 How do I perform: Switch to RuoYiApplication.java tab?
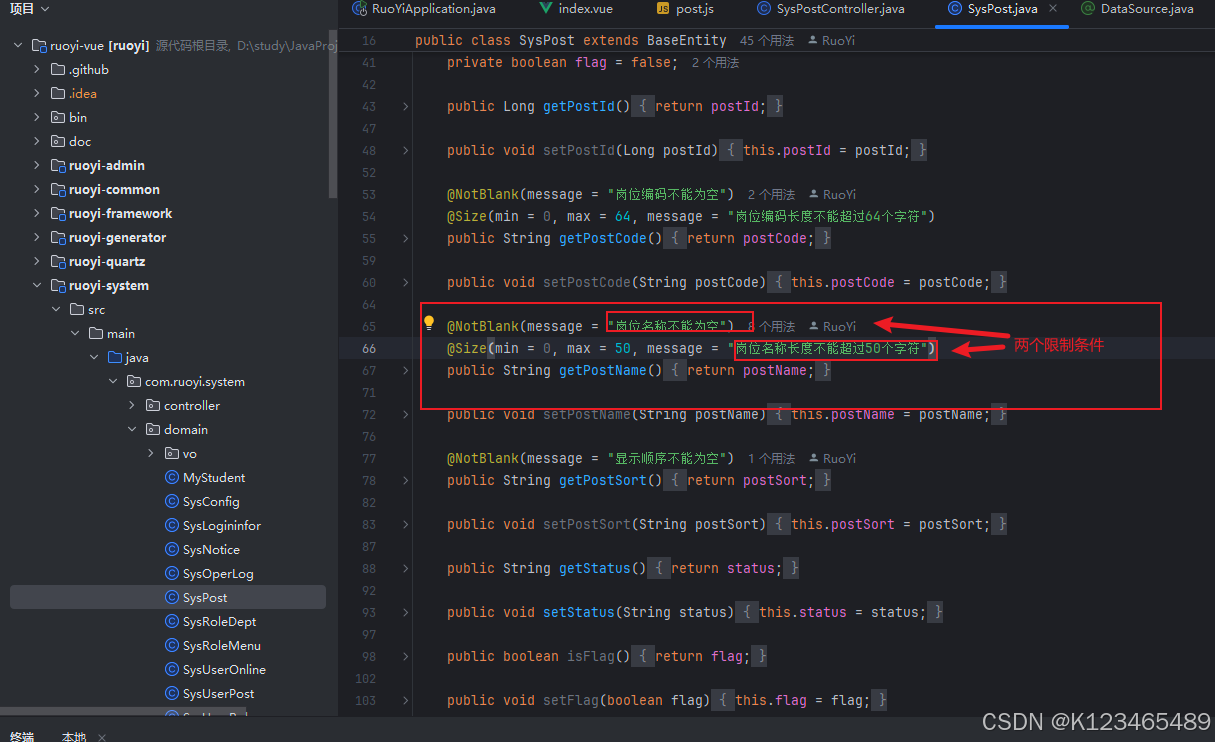[422, 9]
